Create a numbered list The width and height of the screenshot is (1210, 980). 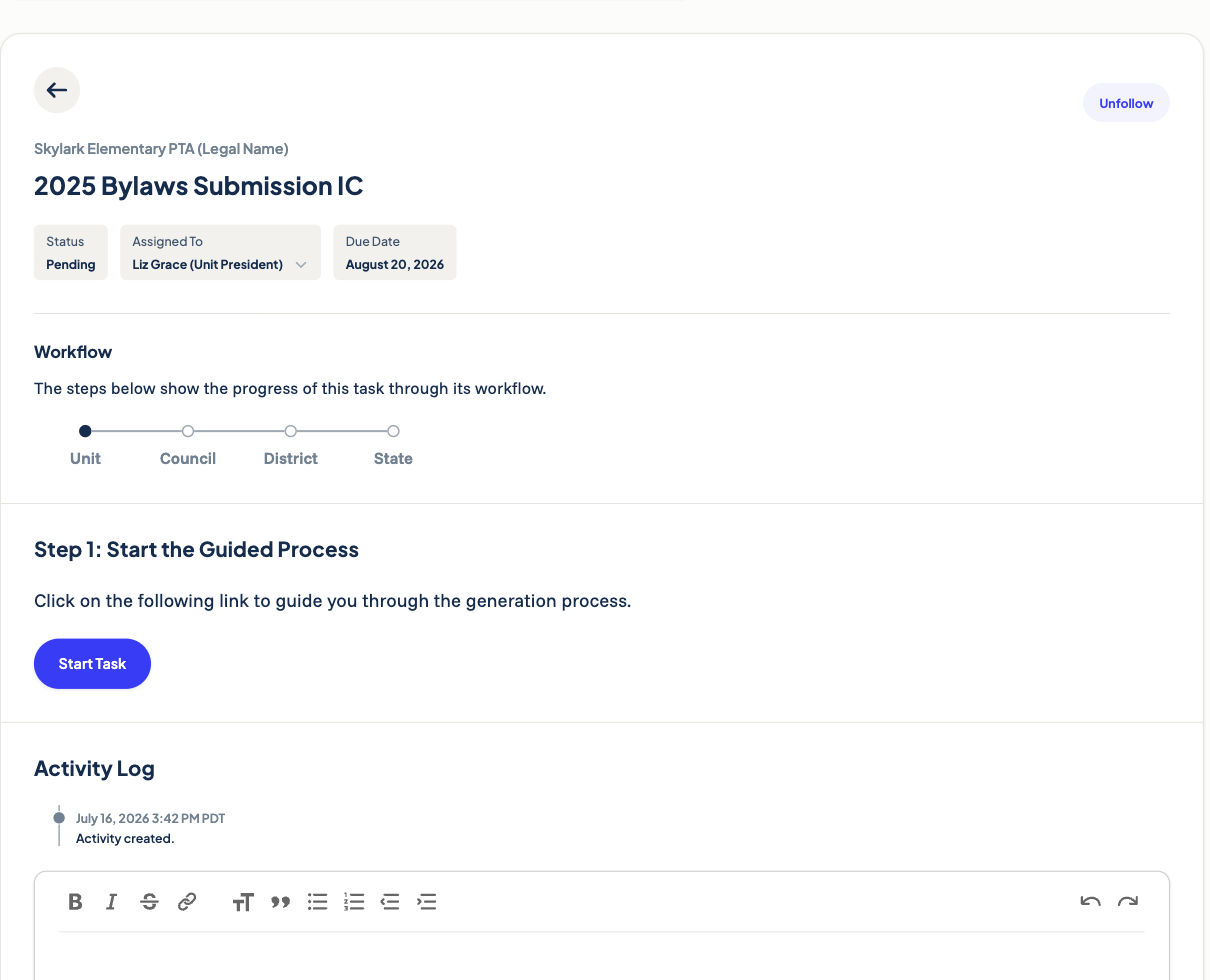click(x=354, y=902)
